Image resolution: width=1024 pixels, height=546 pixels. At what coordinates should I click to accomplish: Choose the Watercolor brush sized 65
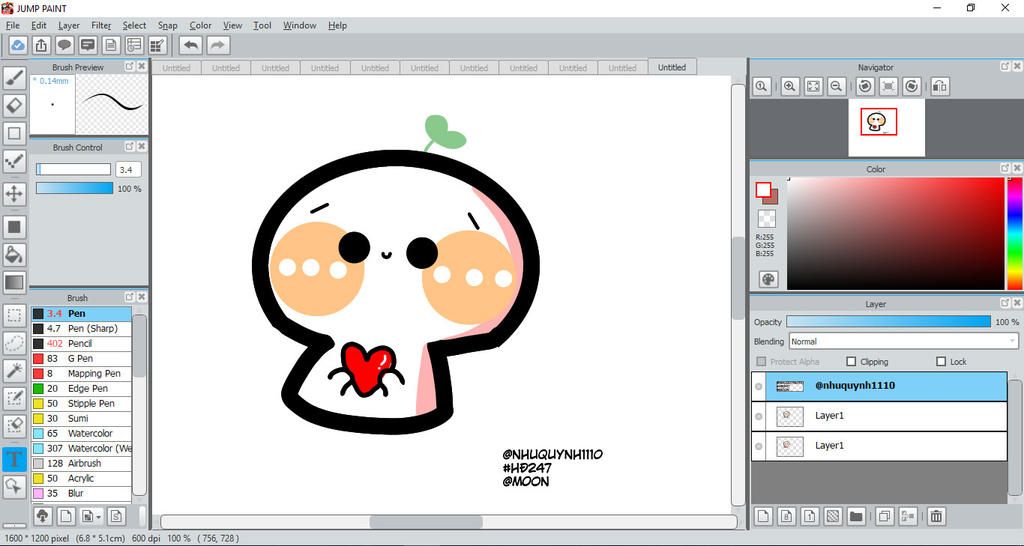click(x=82, y=433)
